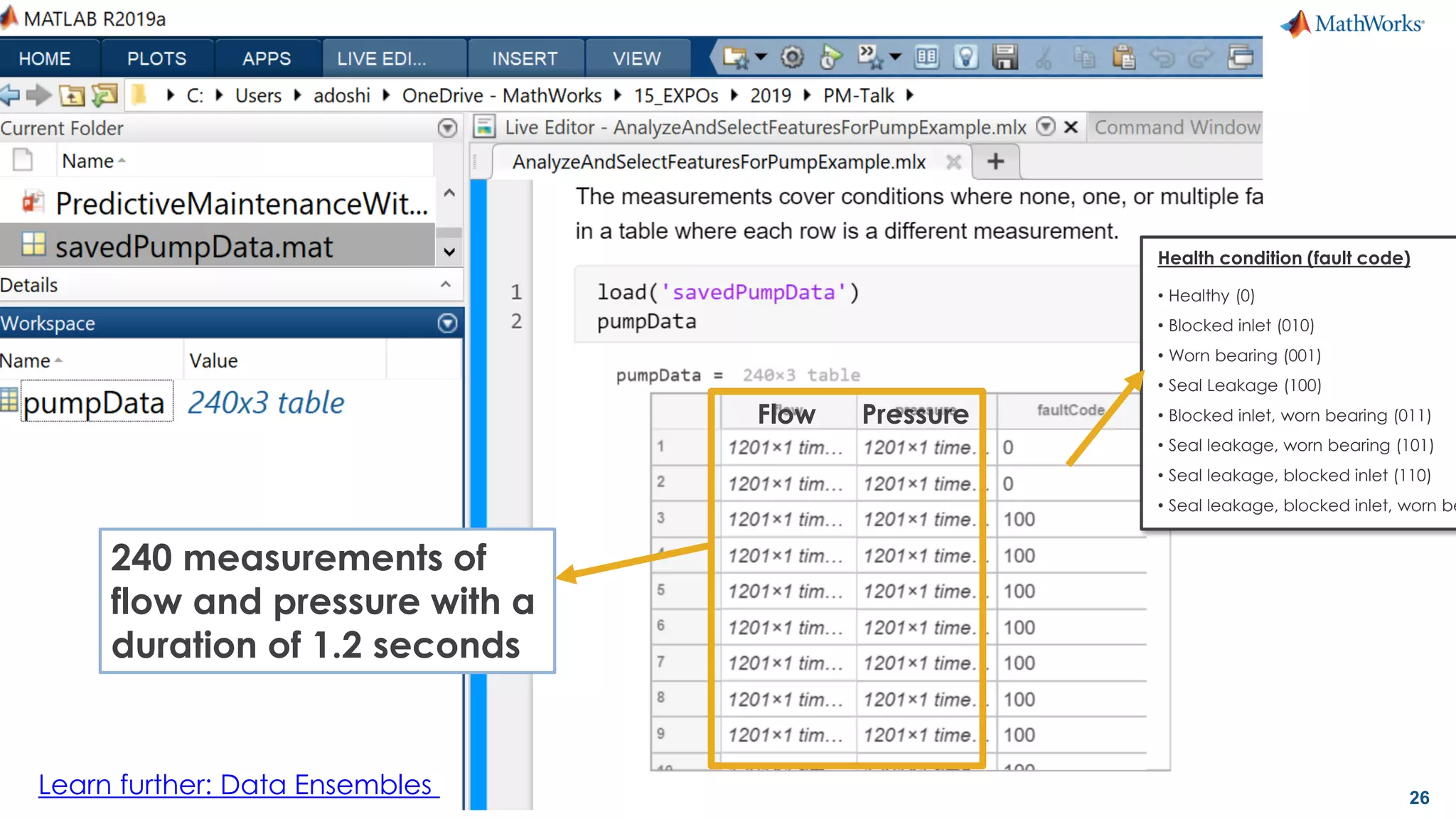Open the Current Folder panel actions menu
Screen dimensions: 1456x819
(447, 128)
